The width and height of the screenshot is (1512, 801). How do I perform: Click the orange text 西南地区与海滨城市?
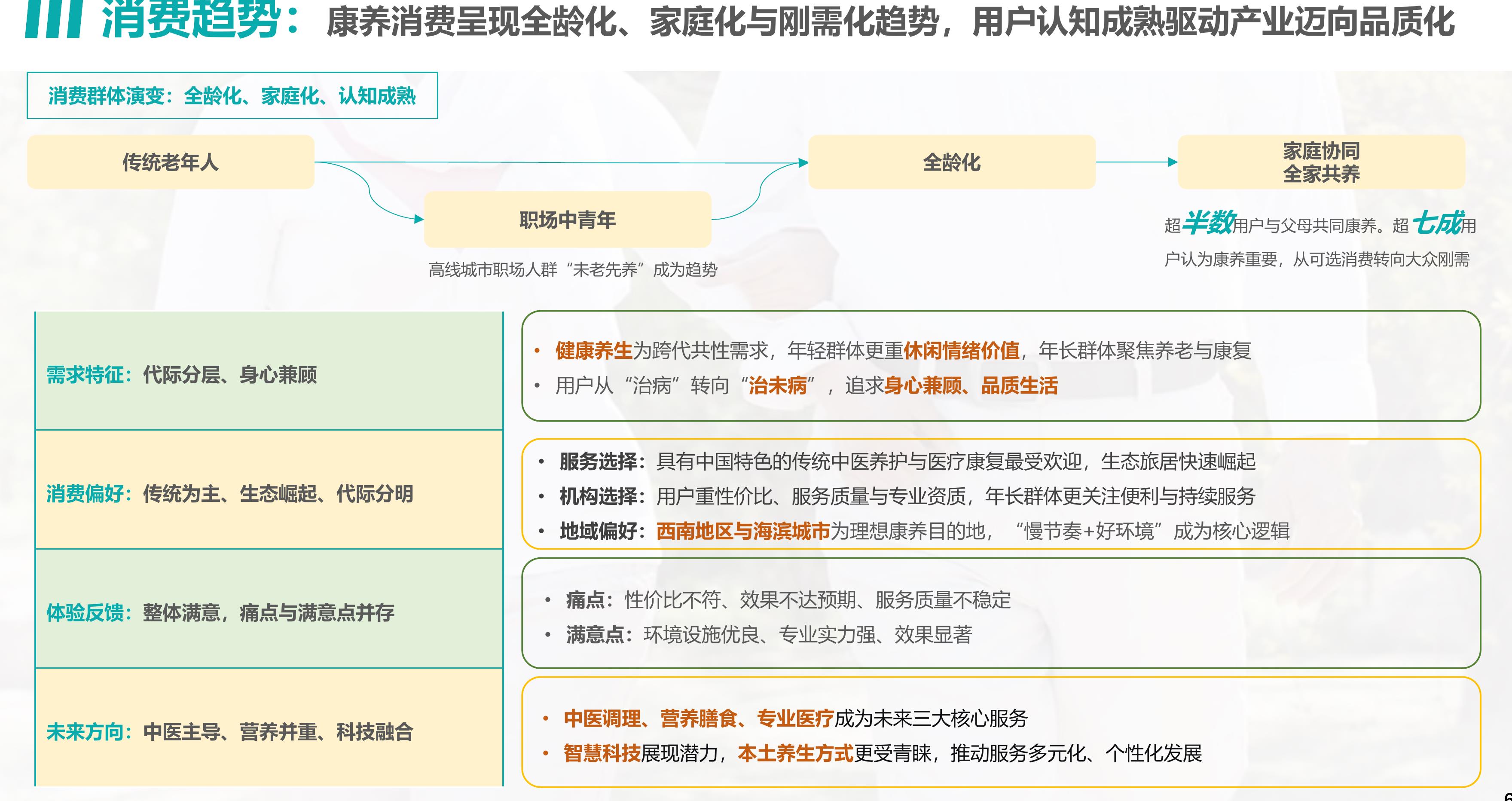[742, 531]
